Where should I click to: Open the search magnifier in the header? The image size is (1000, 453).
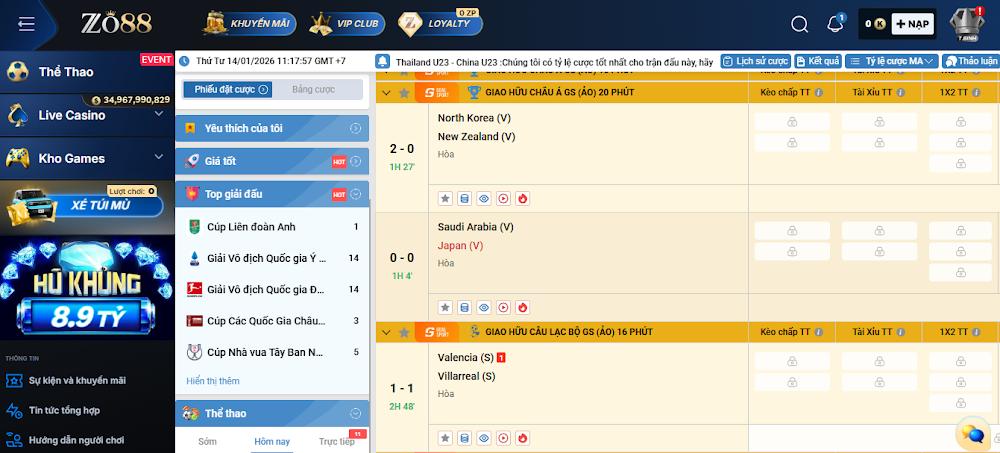point(799,24)
